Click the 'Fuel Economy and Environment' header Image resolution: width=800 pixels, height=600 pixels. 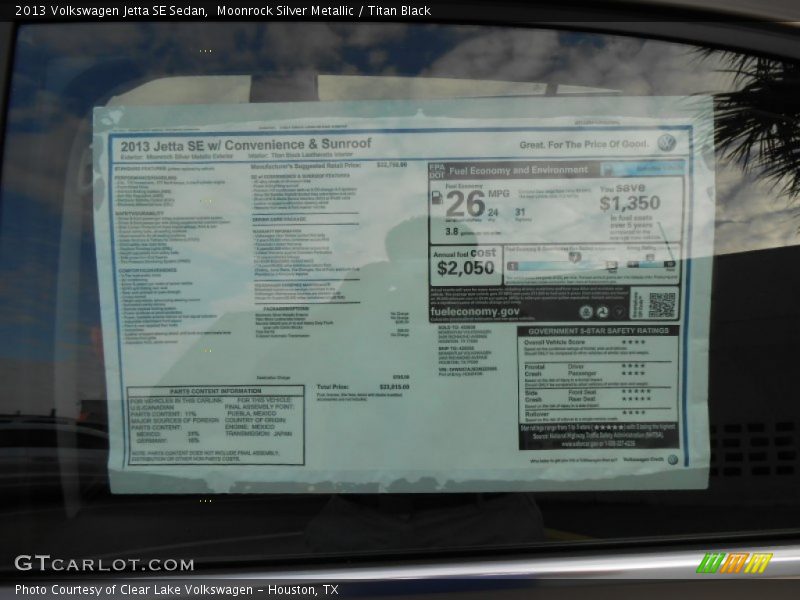pyautogui.click(x=518, y=170)
